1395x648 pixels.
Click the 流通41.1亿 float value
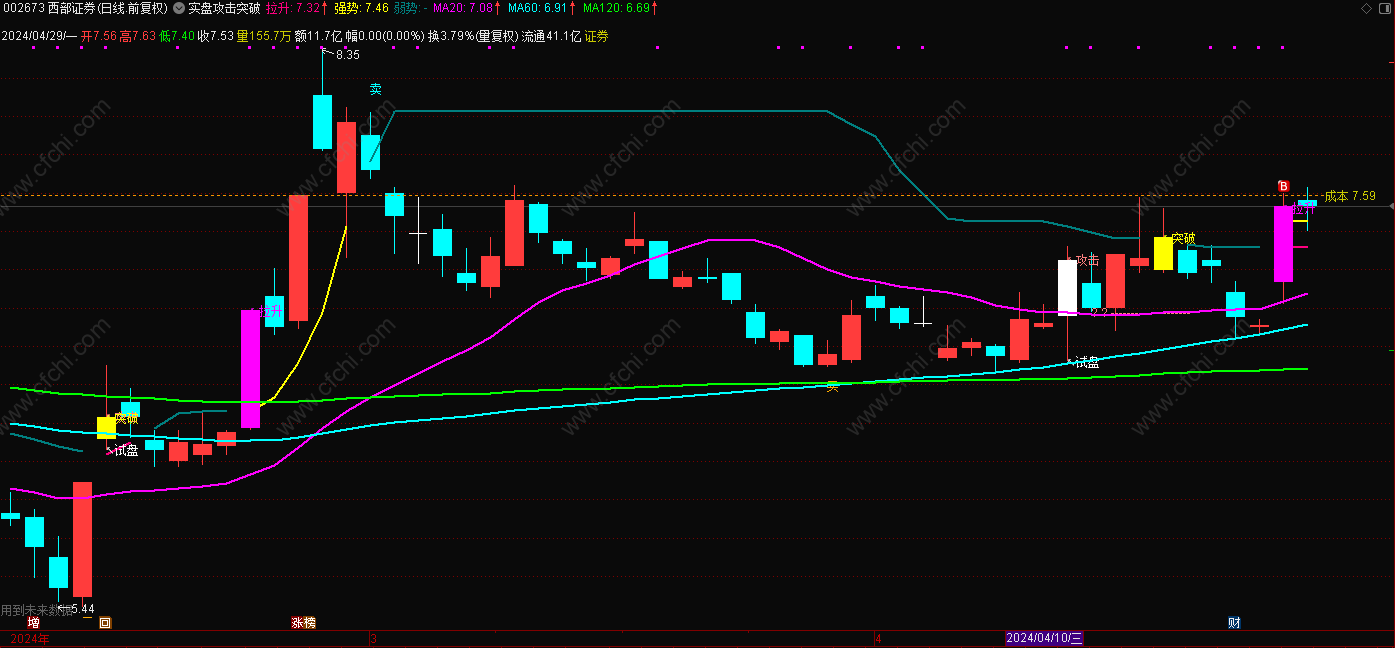552,36
